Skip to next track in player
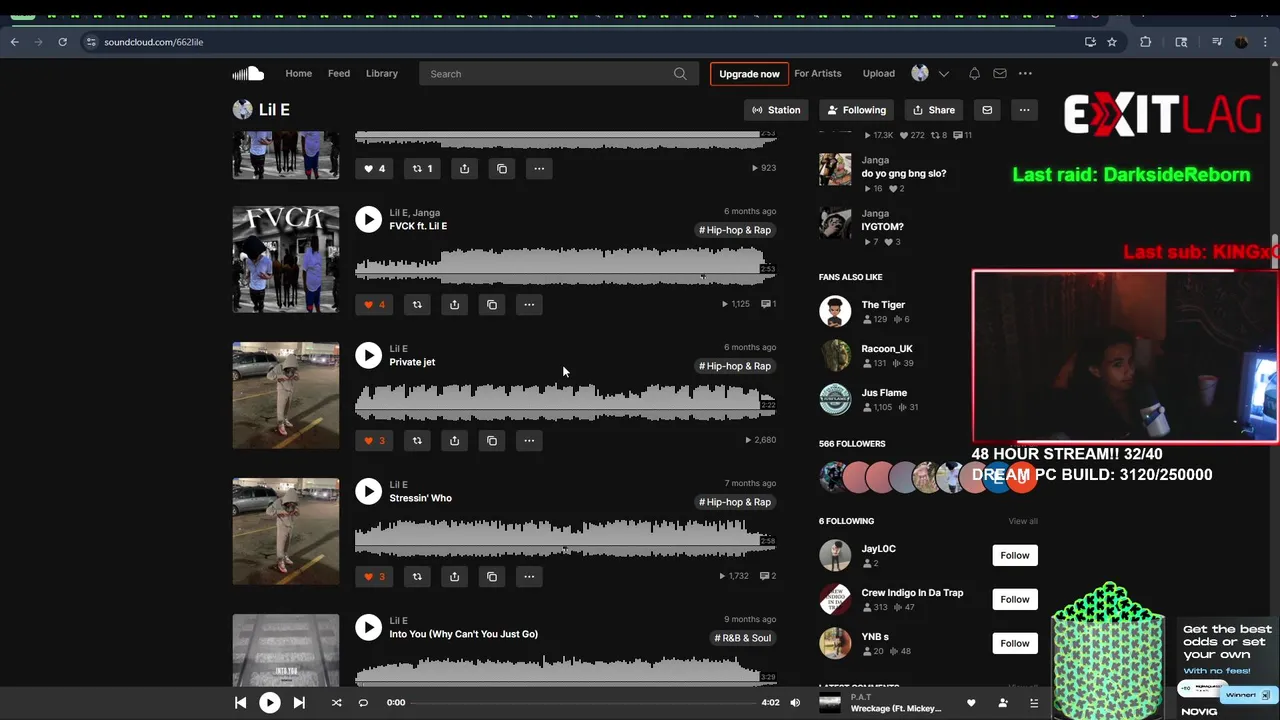The height and width of the screenshot is (720, 1280). coord(299,702)
